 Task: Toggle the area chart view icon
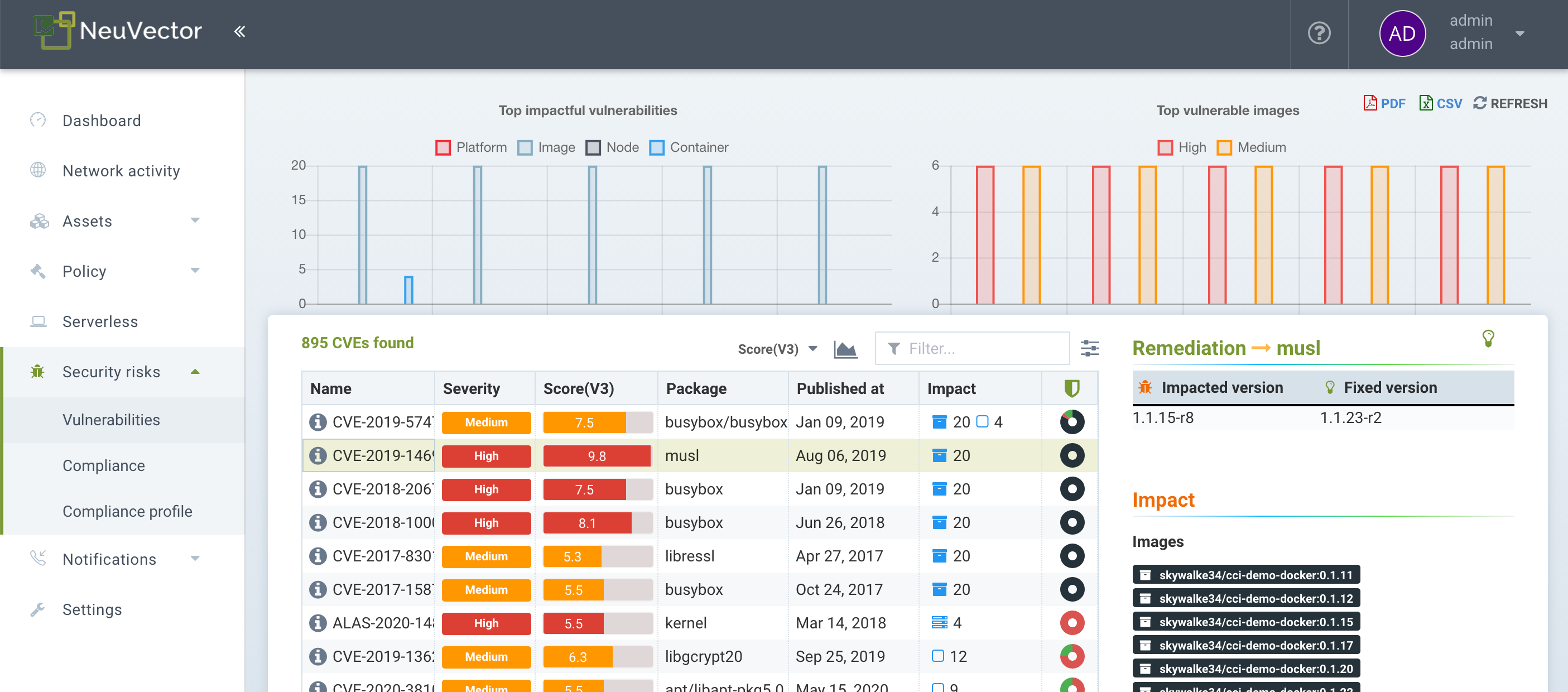(845, 349)
